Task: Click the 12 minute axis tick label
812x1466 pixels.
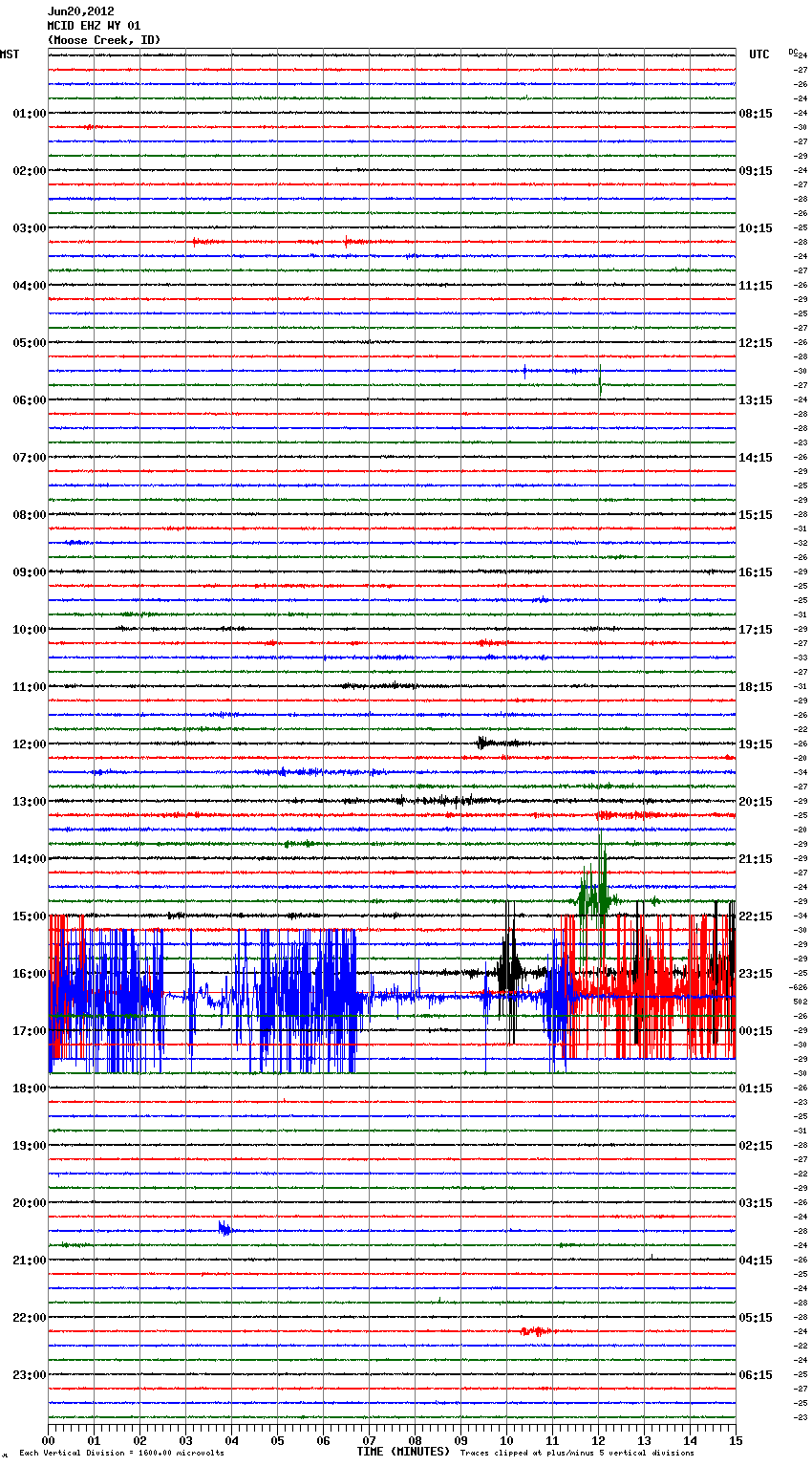Action: 599,1440
